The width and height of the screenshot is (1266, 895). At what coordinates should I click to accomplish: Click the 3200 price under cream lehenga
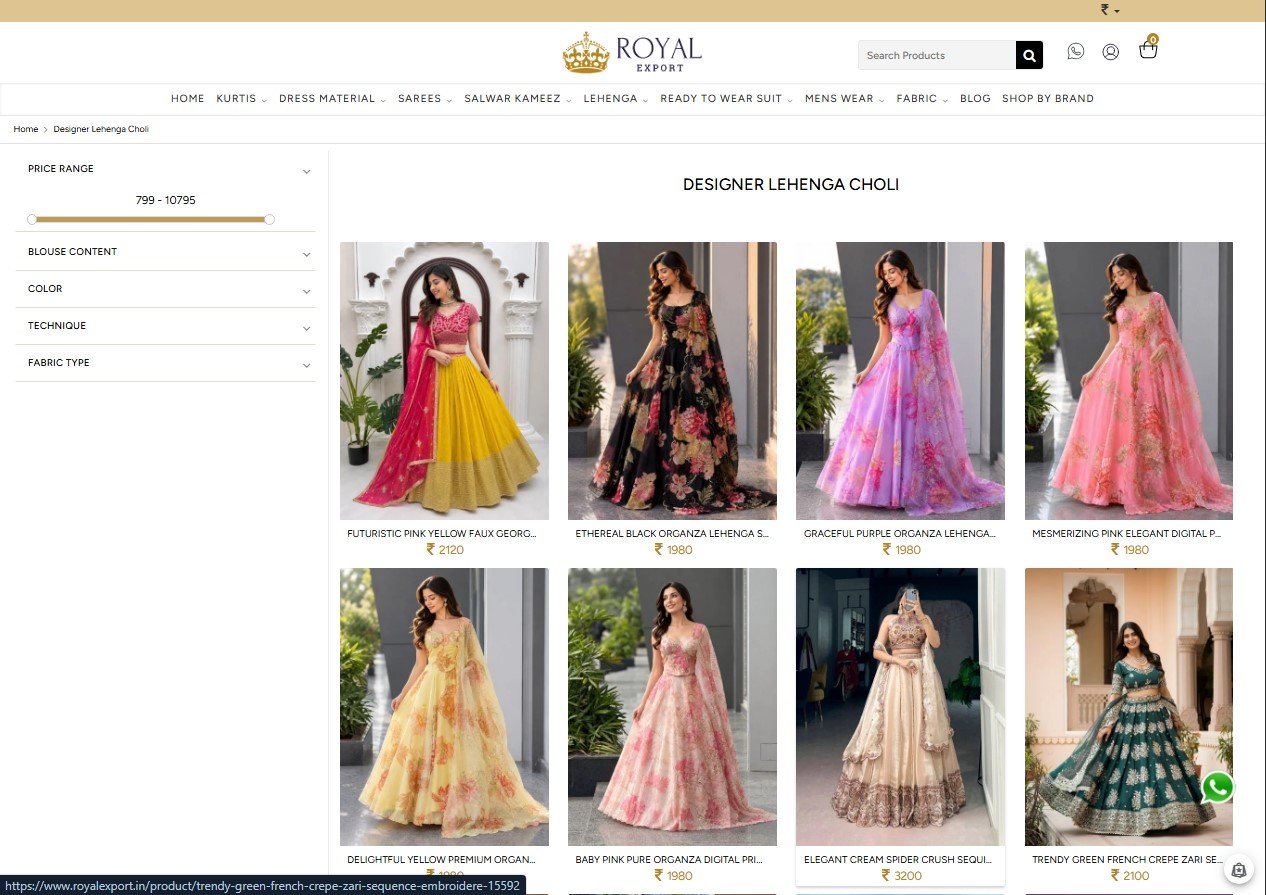[901, 876]
